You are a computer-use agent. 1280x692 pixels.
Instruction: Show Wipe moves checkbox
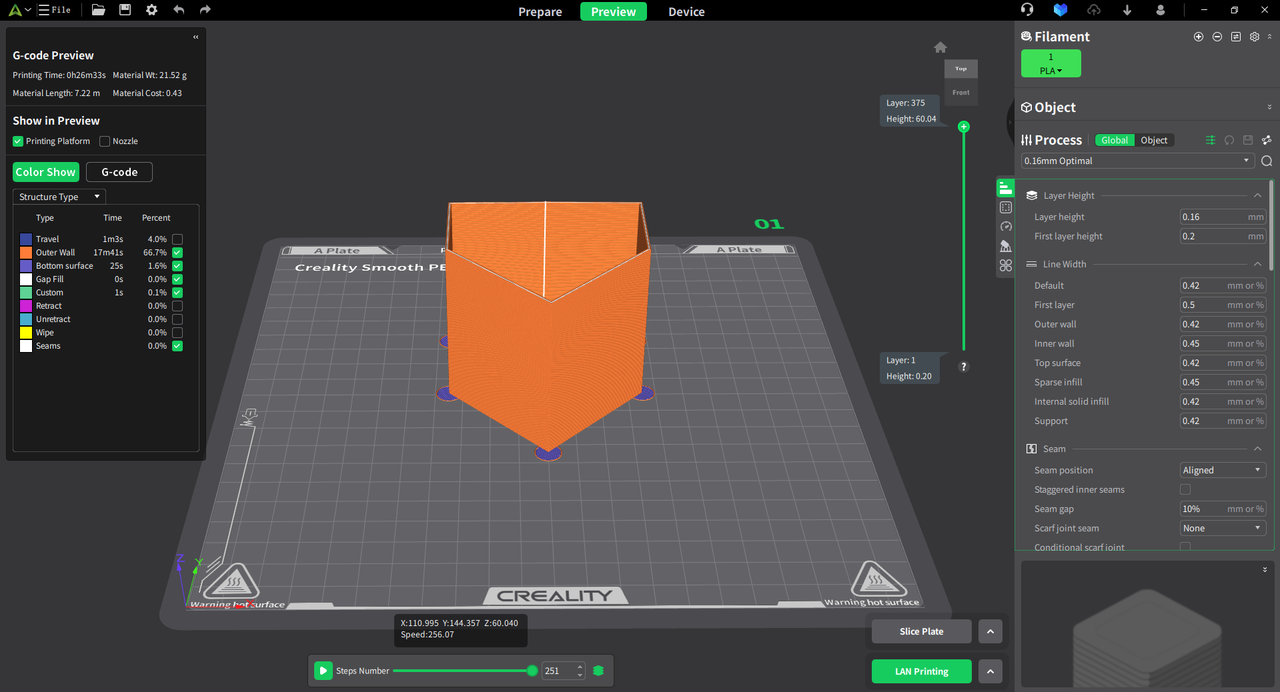click(x=177, y=332)
